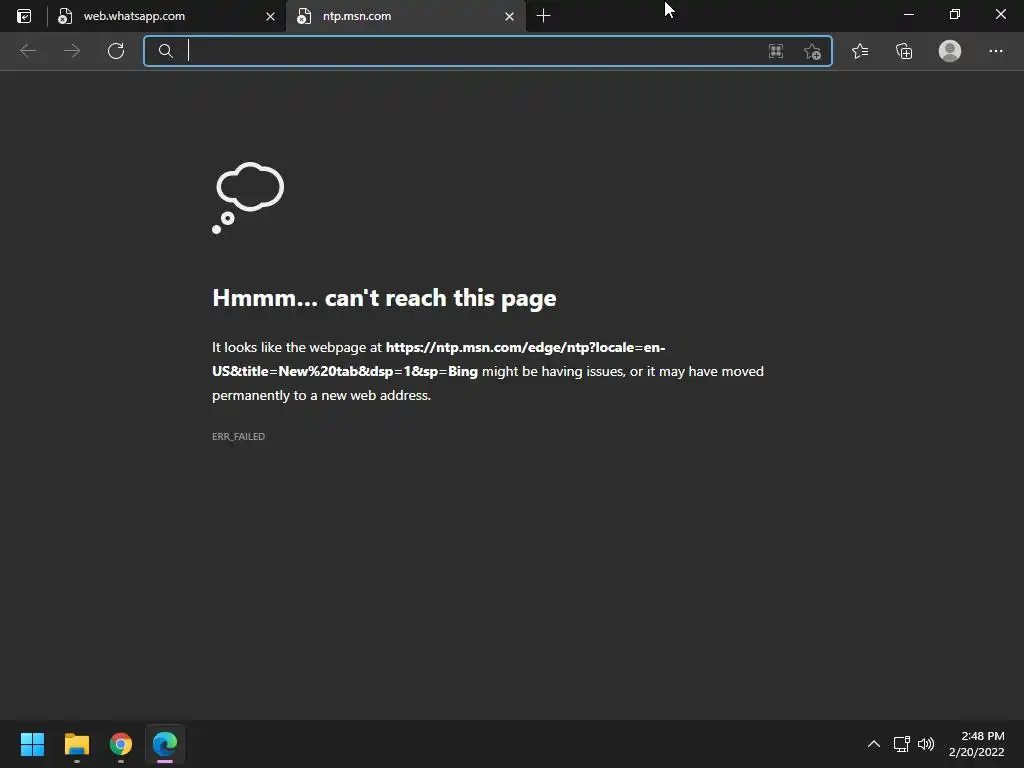
Task: Add this page to favorites
Action: 812,51
